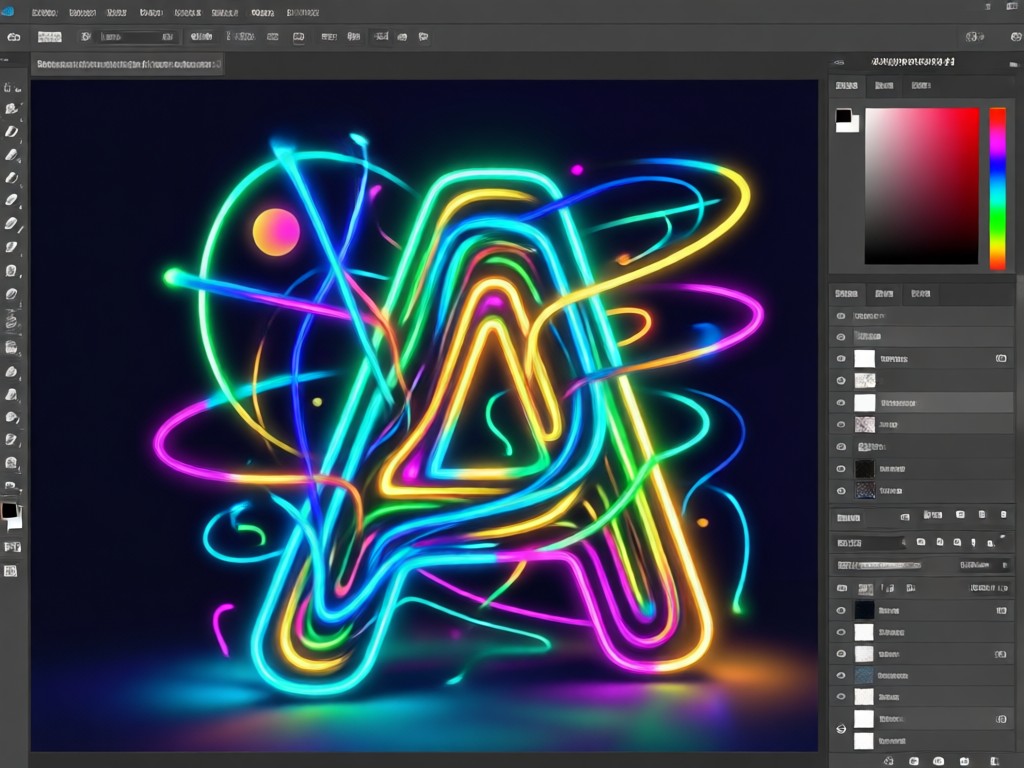This screenshot has width=1024, height=768.
Task: Click the last icon in the layers panel footer
Action: point(995,761)
